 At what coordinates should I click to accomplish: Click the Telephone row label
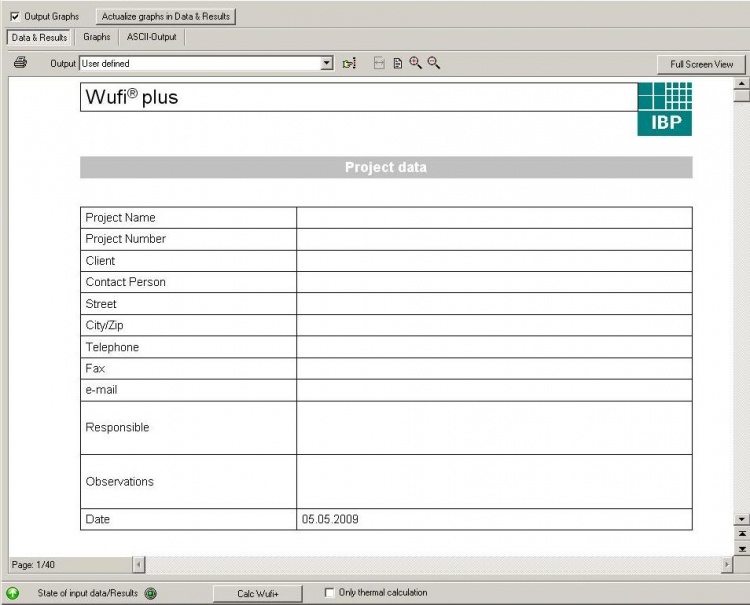112,347
